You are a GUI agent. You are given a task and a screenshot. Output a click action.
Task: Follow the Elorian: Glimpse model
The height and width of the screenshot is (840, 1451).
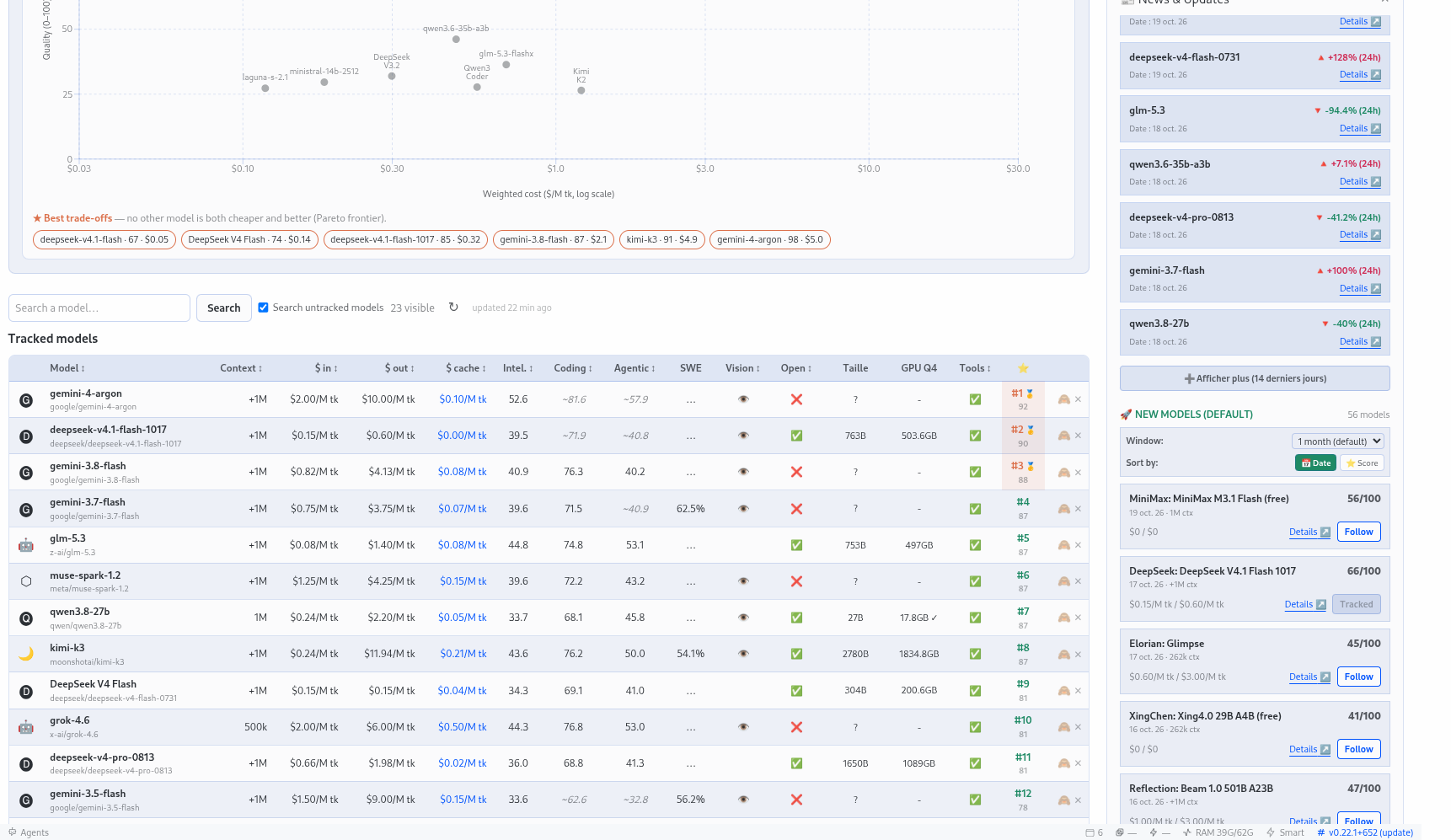click(1358, 677)
